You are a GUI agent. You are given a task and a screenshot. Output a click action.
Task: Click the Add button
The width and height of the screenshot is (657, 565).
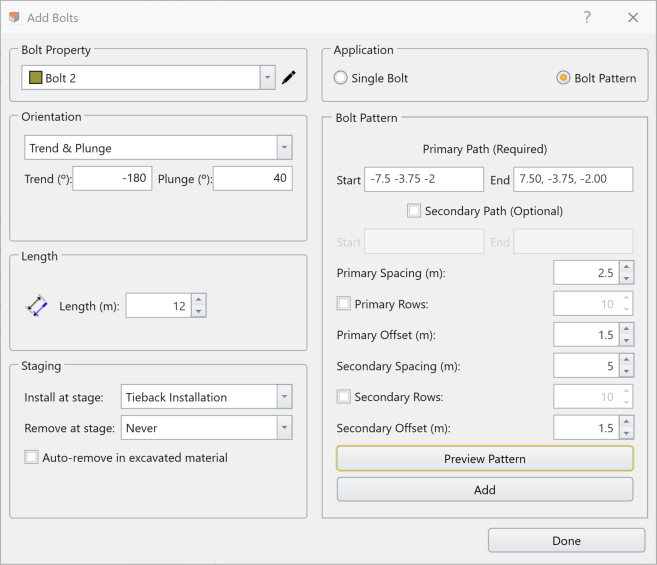click(485, 490)
